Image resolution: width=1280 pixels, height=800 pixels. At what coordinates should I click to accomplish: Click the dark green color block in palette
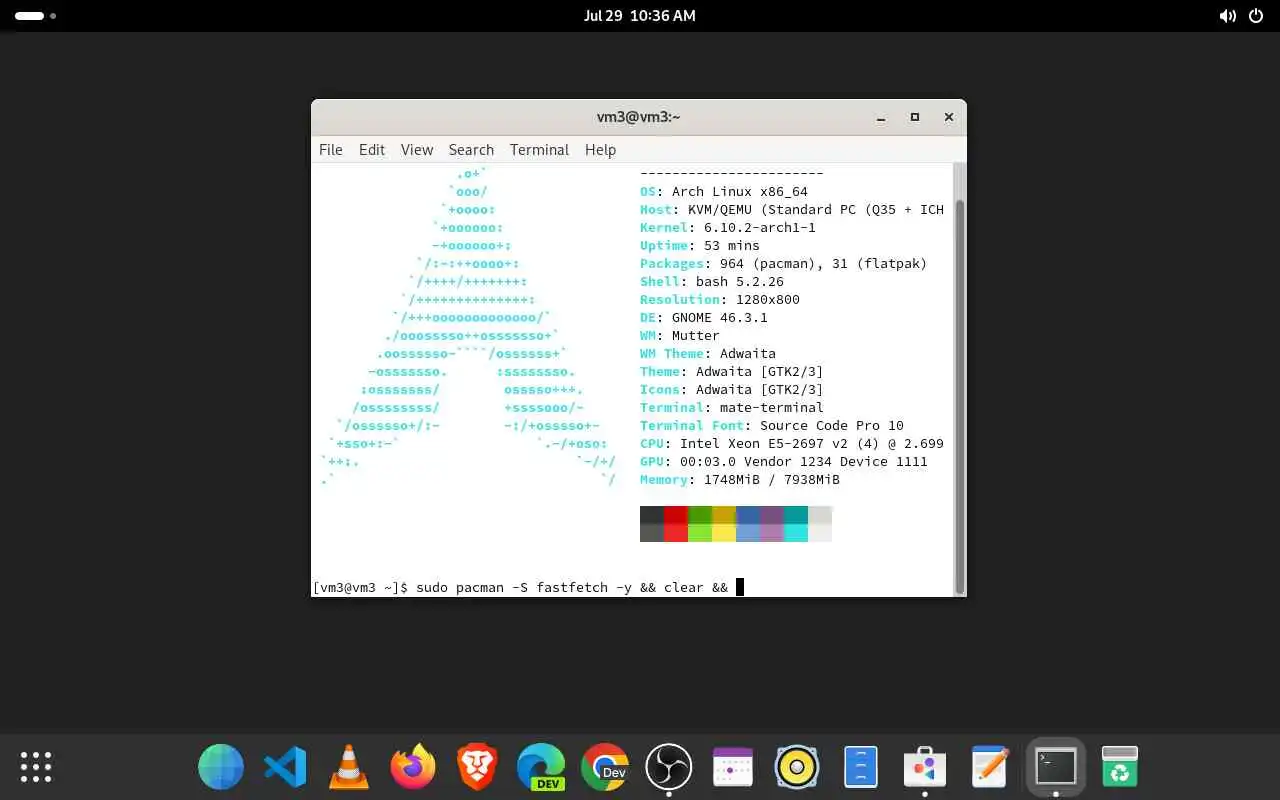coord(700,515)
